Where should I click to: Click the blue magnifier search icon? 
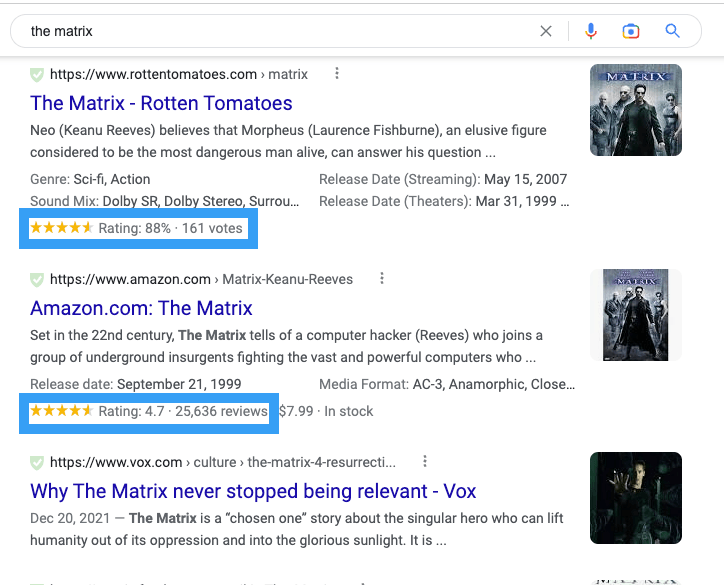[672, 31]
